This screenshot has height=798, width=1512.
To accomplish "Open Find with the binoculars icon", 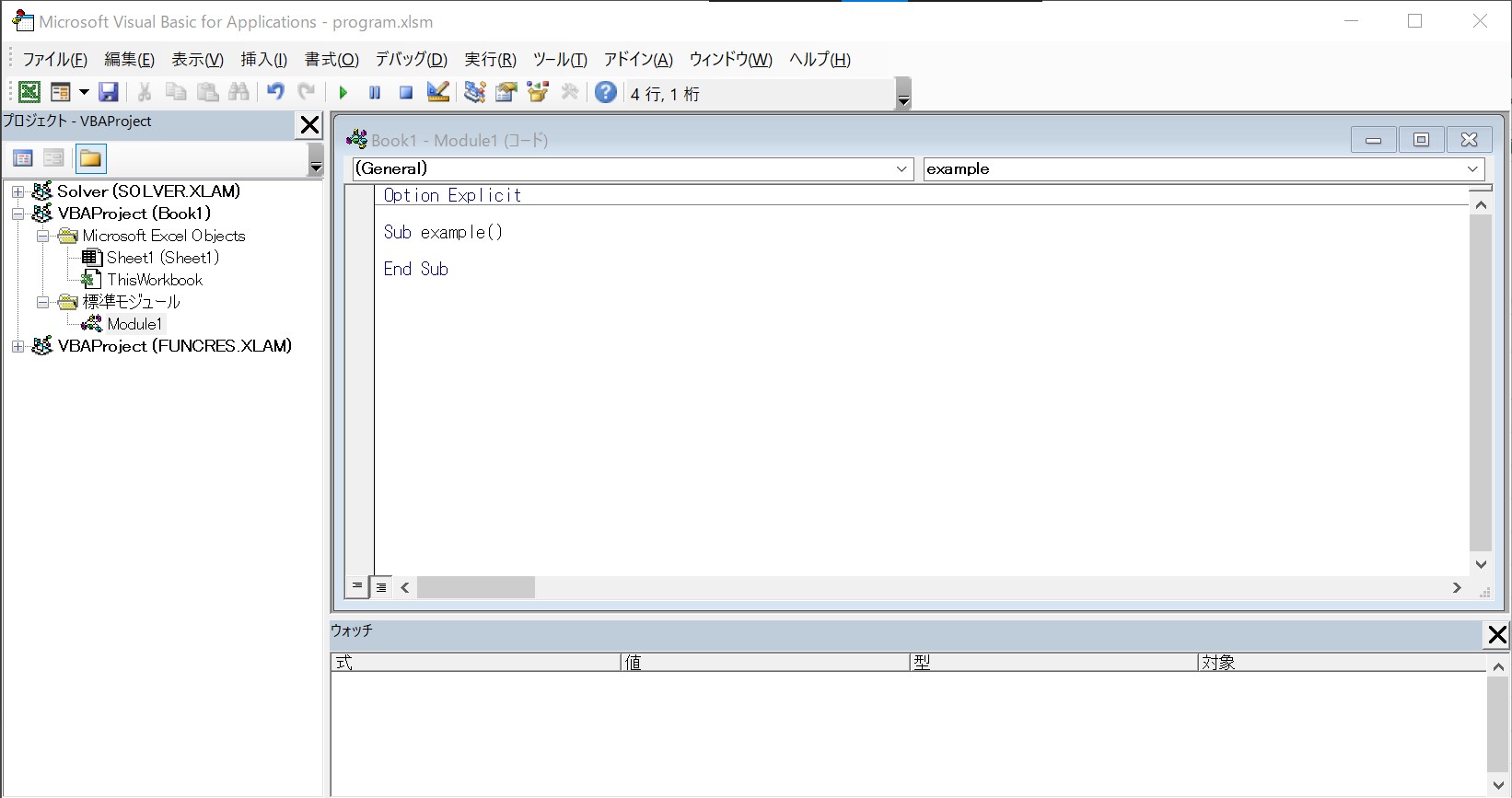I will [239, 92].
